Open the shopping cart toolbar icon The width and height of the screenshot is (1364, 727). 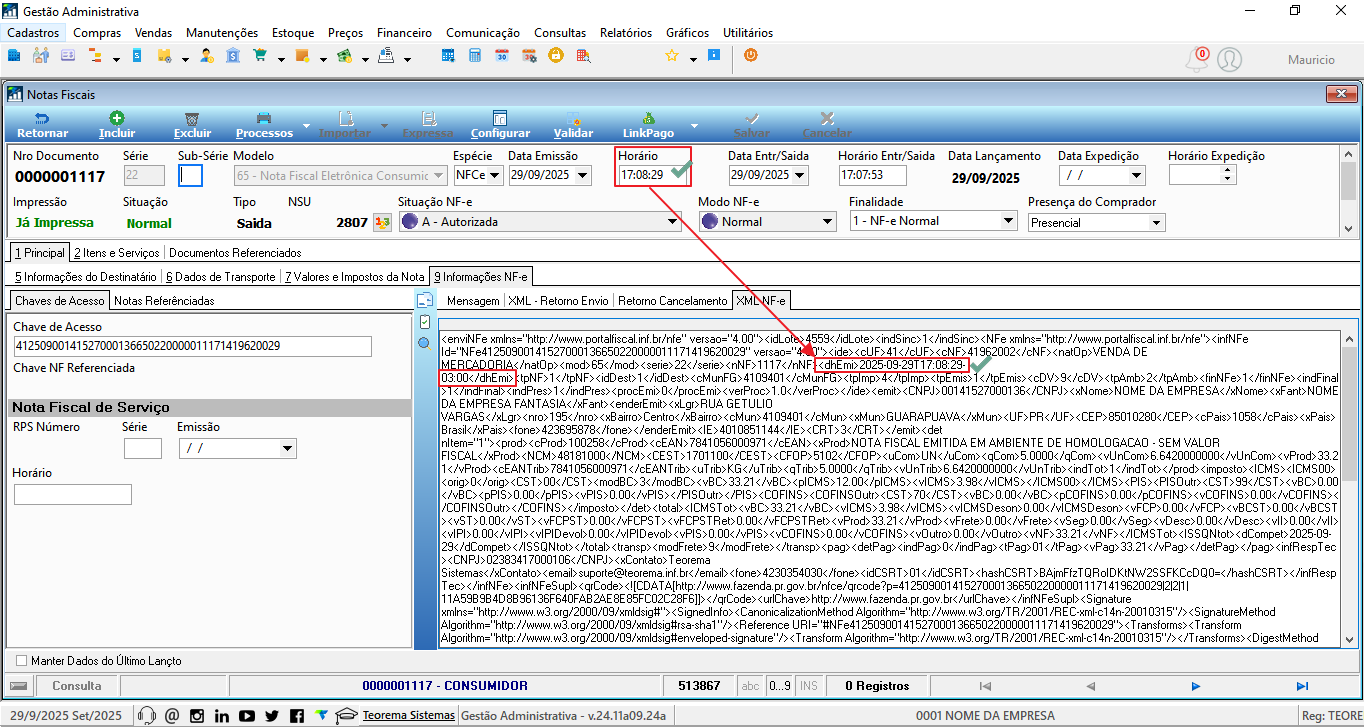(x=260, y=55)
